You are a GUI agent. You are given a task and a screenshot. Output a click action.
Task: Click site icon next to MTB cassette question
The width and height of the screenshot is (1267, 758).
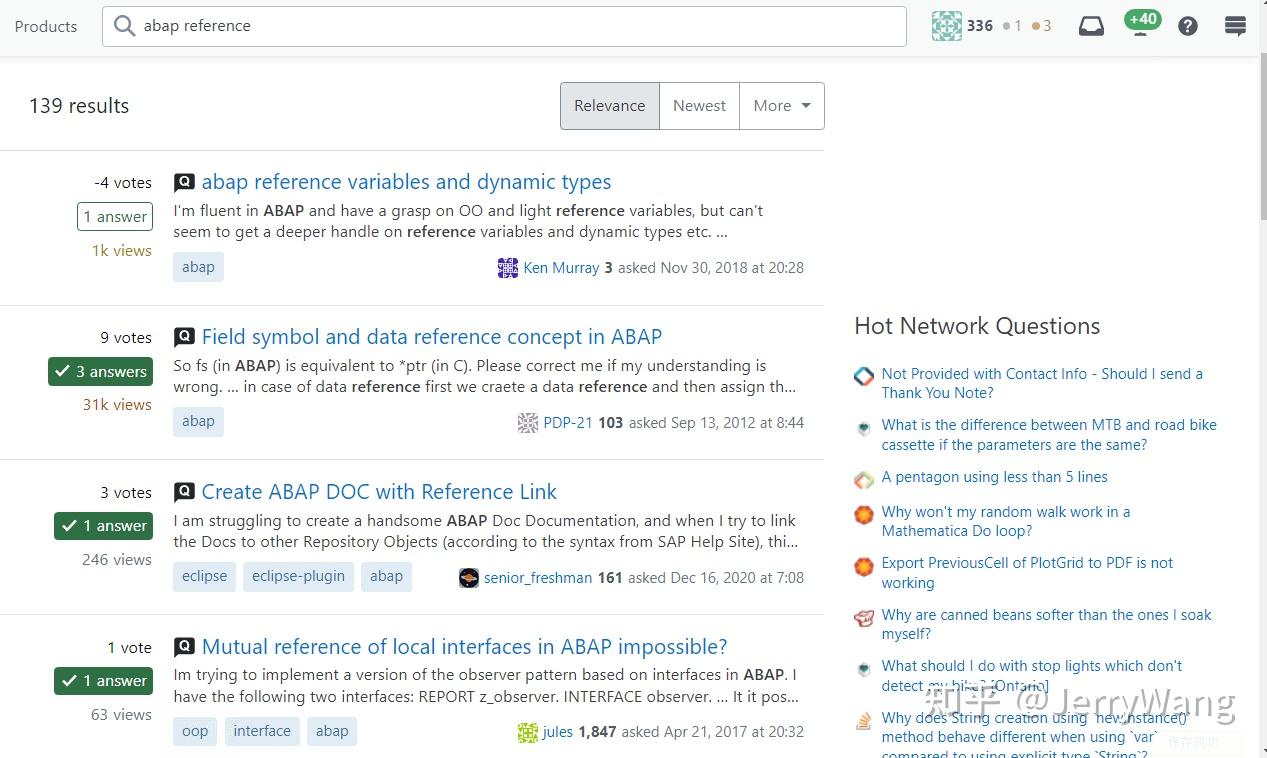point(864,428)
